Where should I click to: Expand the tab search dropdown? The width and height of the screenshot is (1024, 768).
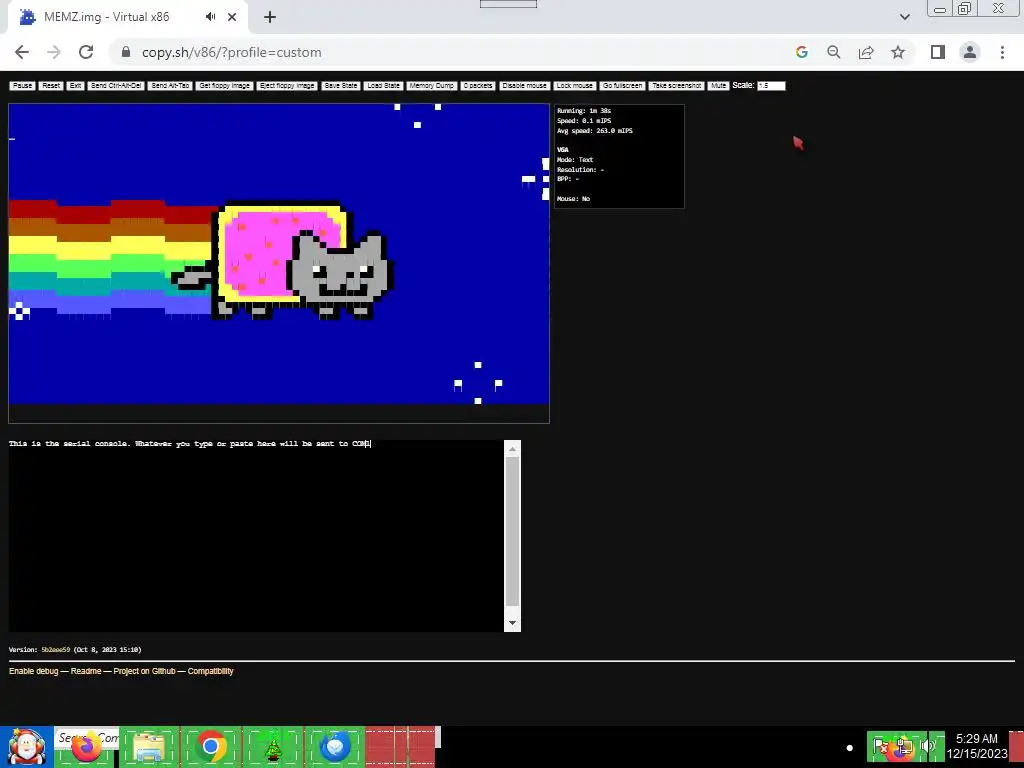(904, 17)
